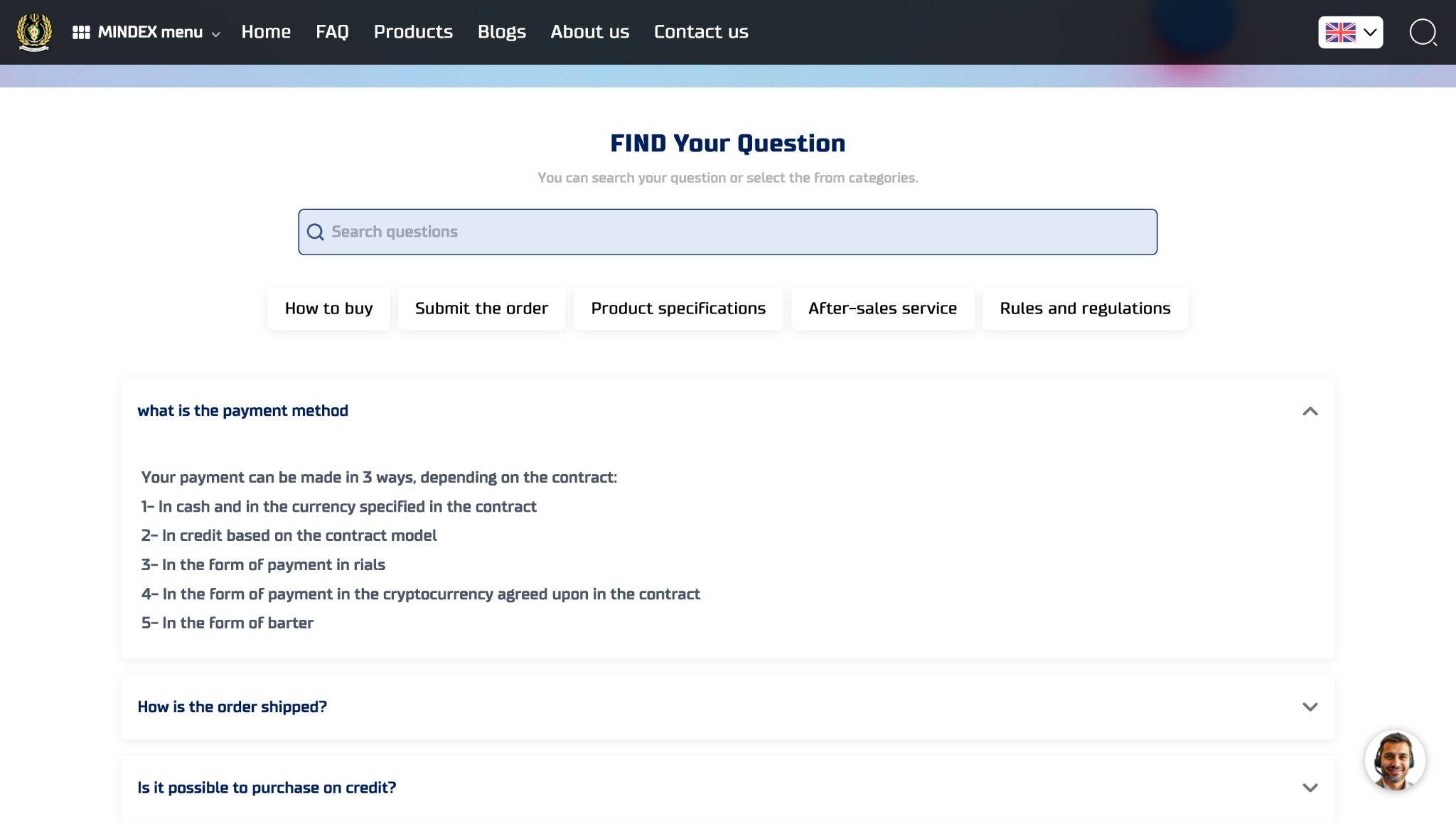Open the support agent chat avatar
The height and width of the screenshot is (821, 1456).
point(1394,760)
